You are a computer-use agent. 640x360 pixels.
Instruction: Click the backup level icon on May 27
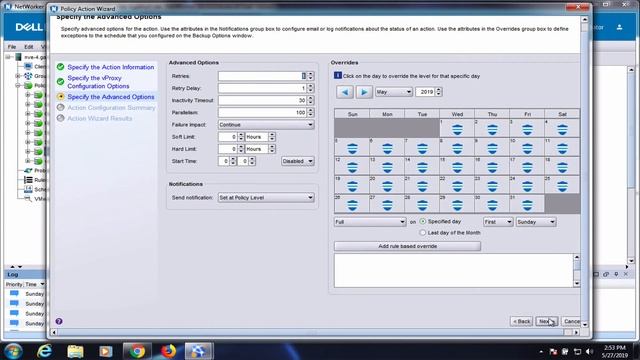click(x=387, y=205)
